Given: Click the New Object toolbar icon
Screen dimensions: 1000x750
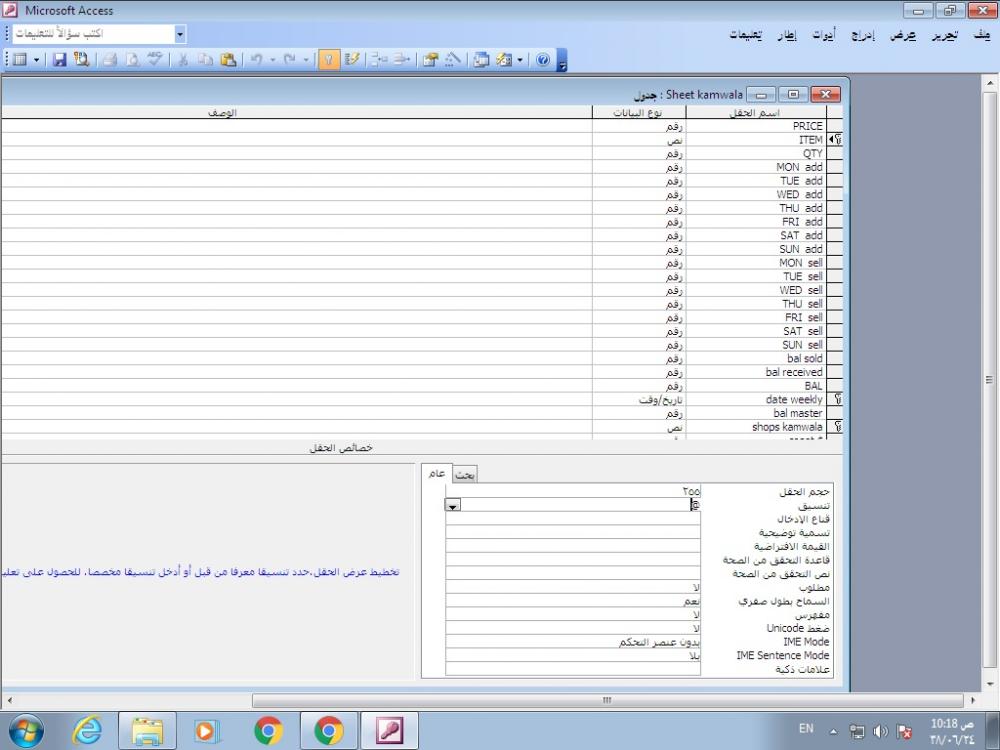Looking at the screenshot, I should click(x=504, y=60).
